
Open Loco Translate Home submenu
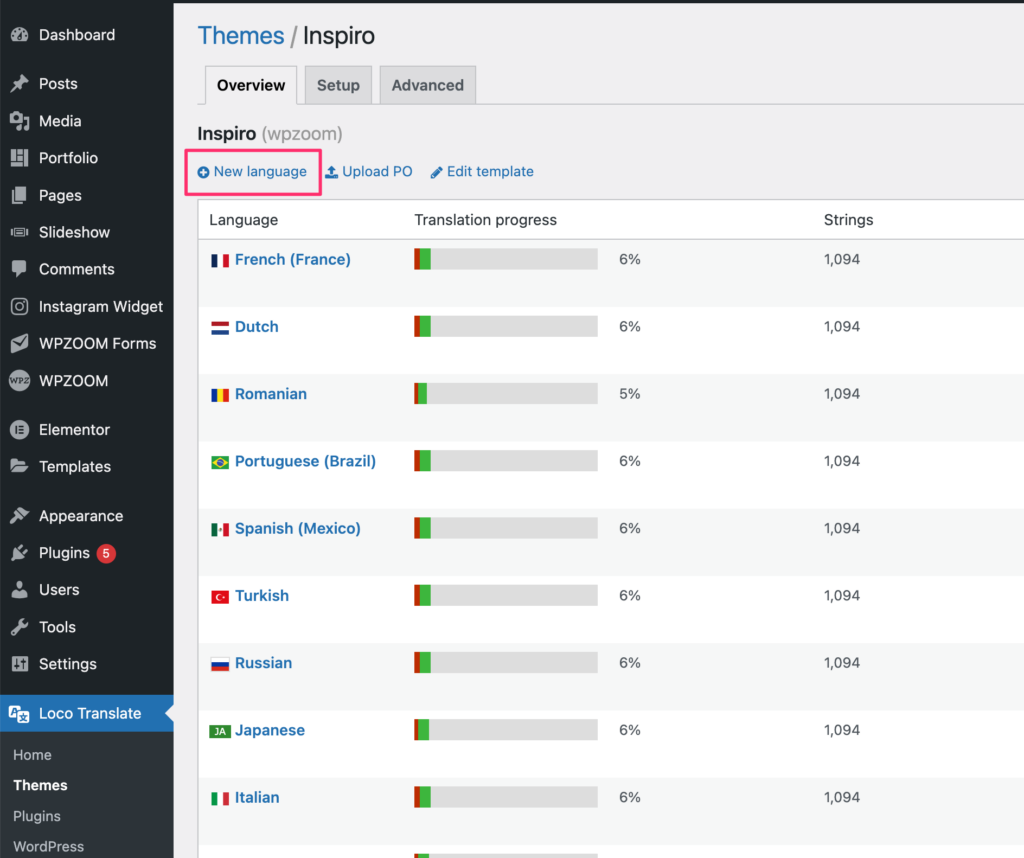pyautogui.click(x=32, y=755)
